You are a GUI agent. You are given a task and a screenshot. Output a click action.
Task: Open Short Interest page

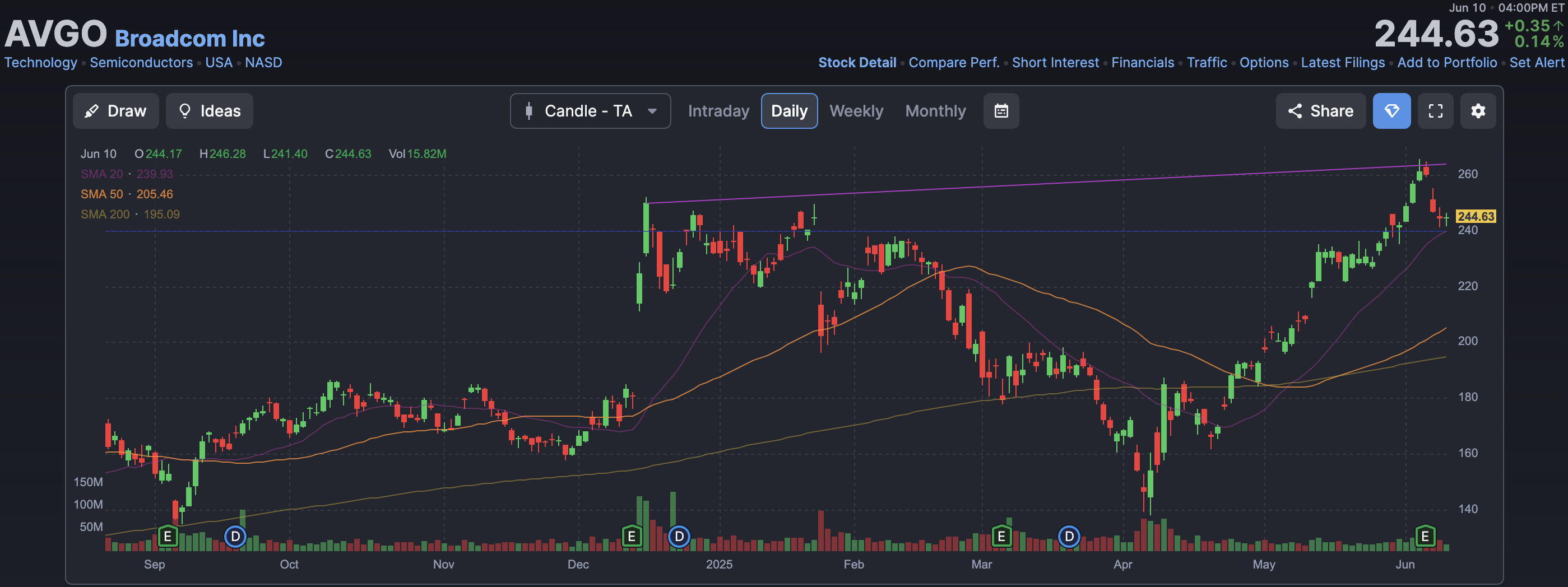coord(1055,63)
